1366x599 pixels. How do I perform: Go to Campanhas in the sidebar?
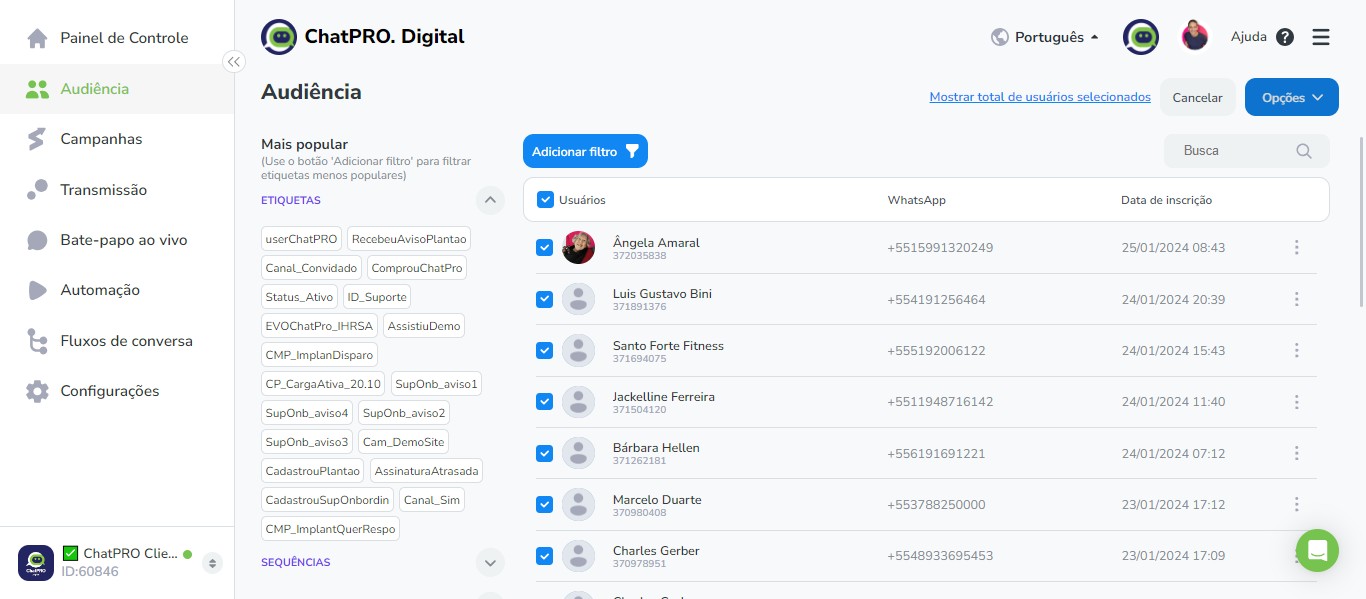point(117,139)
